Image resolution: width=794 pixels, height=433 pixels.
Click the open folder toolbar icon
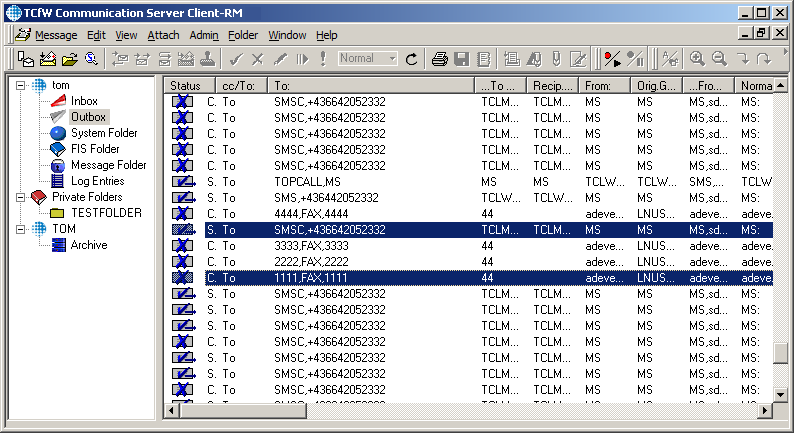pyautogui.click(x=69, y=59)
